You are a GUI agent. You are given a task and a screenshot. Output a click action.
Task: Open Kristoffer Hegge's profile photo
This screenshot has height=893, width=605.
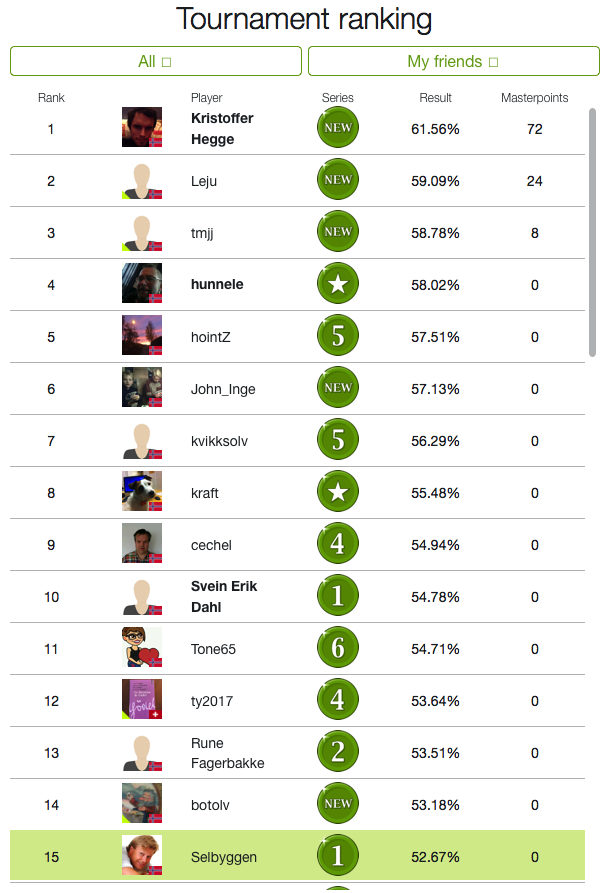(x=142, y=127)
